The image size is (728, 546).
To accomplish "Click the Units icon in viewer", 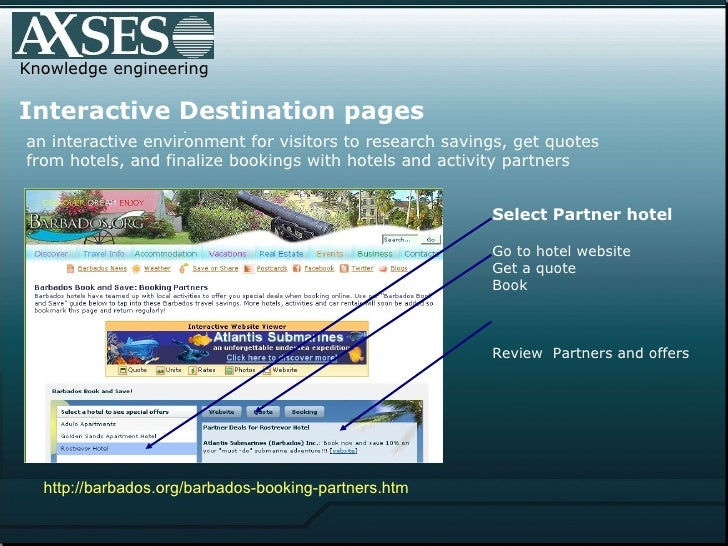I will pos(160,370).
